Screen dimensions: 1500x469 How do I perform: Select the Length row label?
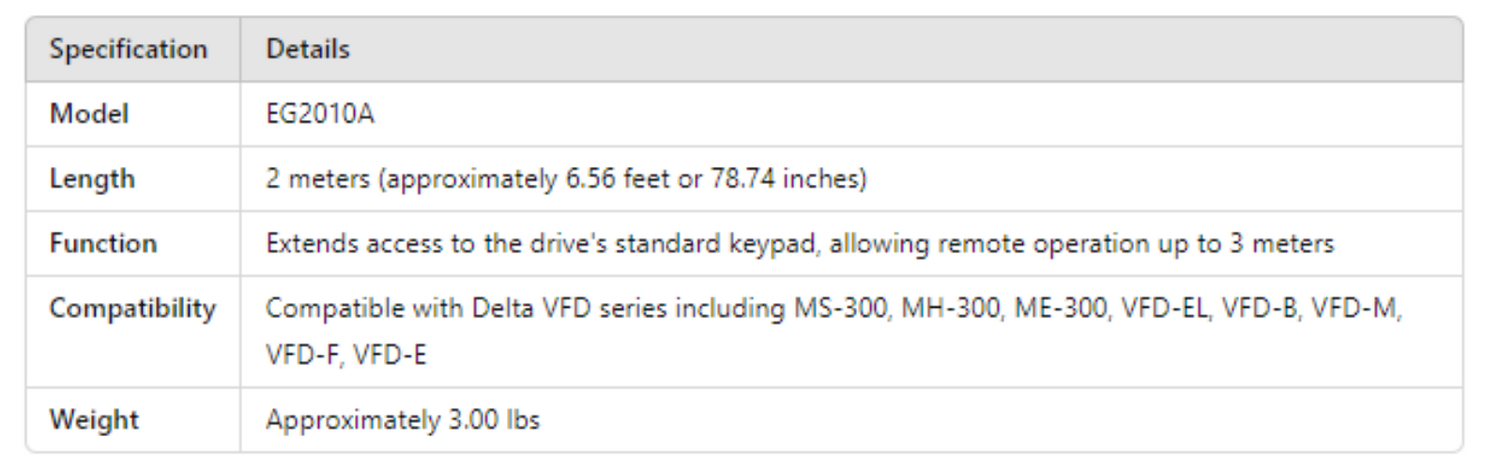tap(93, 179)
